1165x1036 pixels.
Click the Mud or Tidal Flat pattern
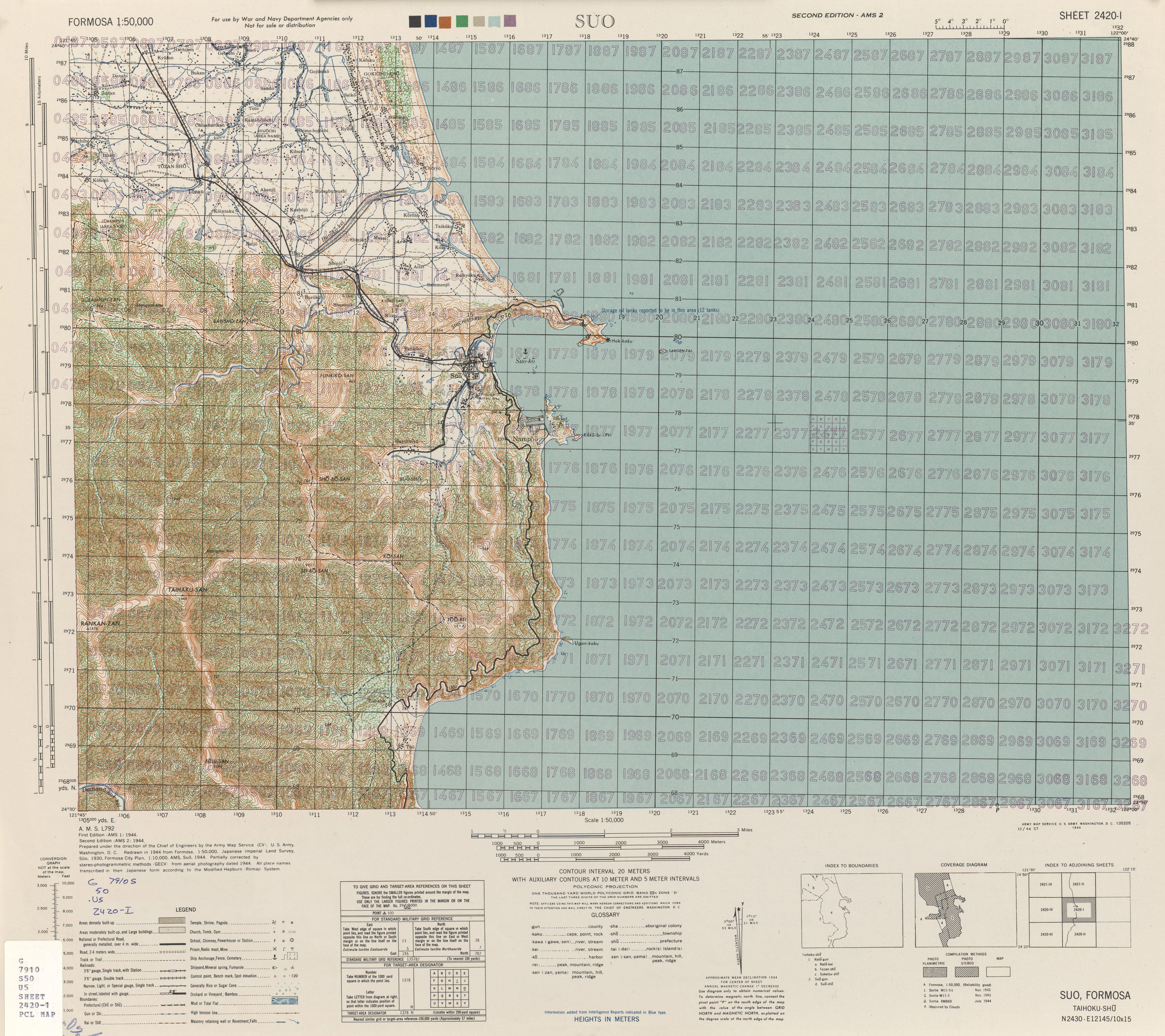tap(285, 1000)
